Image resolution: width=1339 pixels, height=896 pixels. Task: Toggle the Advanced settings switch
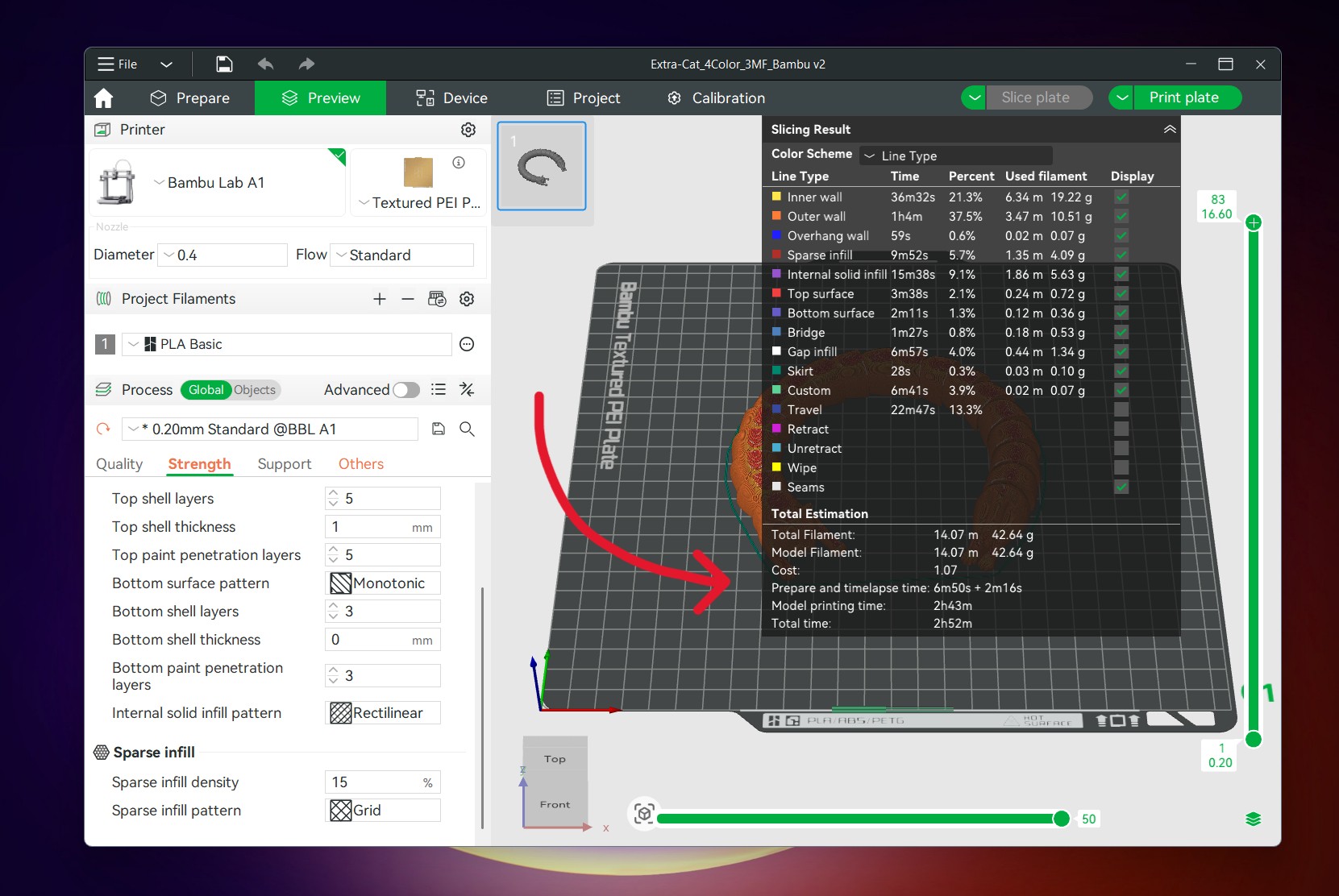point(406,390)
